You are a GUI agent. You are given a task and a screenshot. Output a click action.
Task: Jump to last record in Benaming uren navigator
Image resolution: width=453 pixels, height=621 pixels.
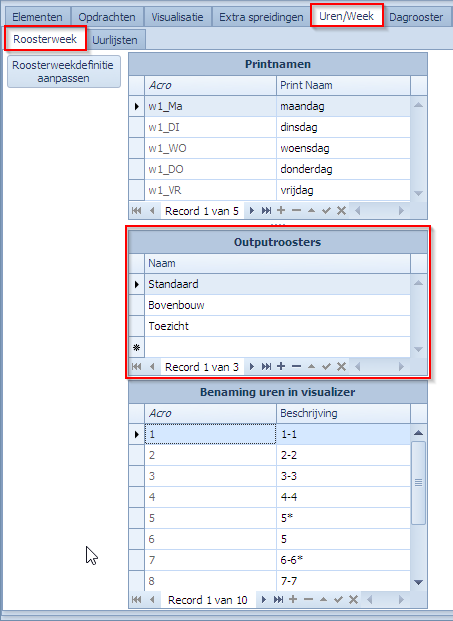click(278, 600)
